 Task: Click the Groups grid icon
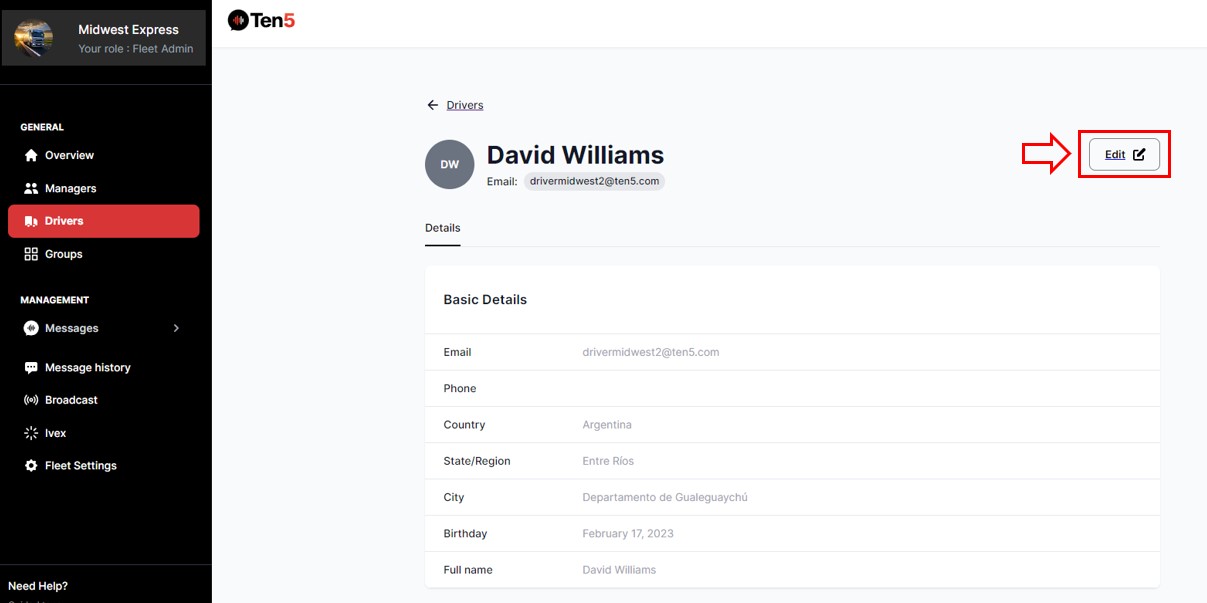pos(31,254)
